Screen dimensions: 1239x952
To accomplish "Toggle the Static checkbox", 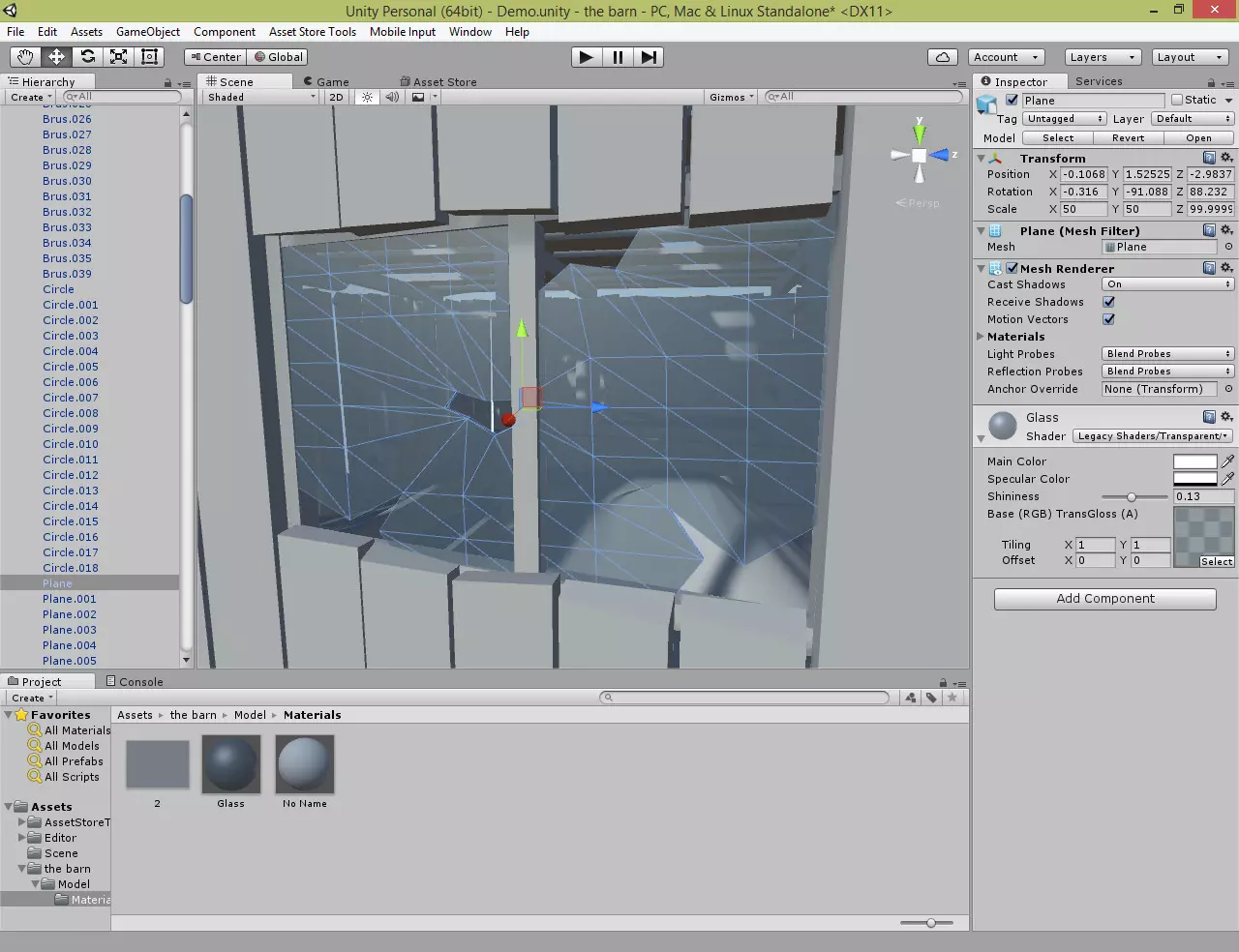I will pyautogui.click(x=1177, y=100).
